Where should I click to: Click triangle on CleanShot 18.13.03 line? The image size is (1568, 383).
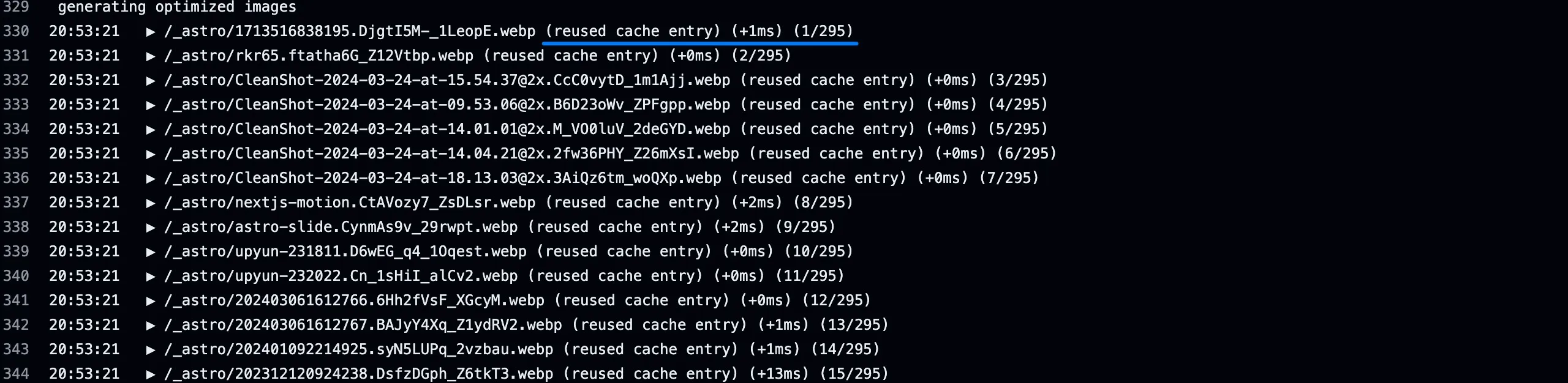[151, 179]
